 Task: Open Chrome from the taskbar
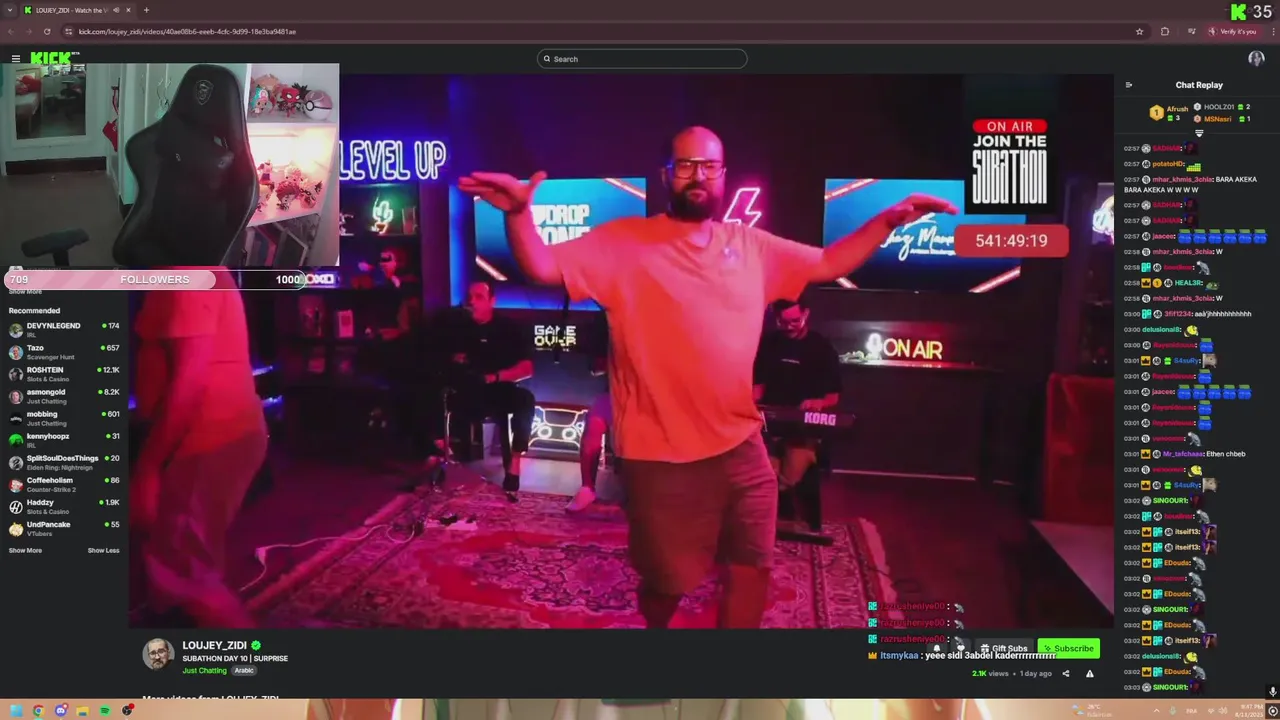[38, 711]
